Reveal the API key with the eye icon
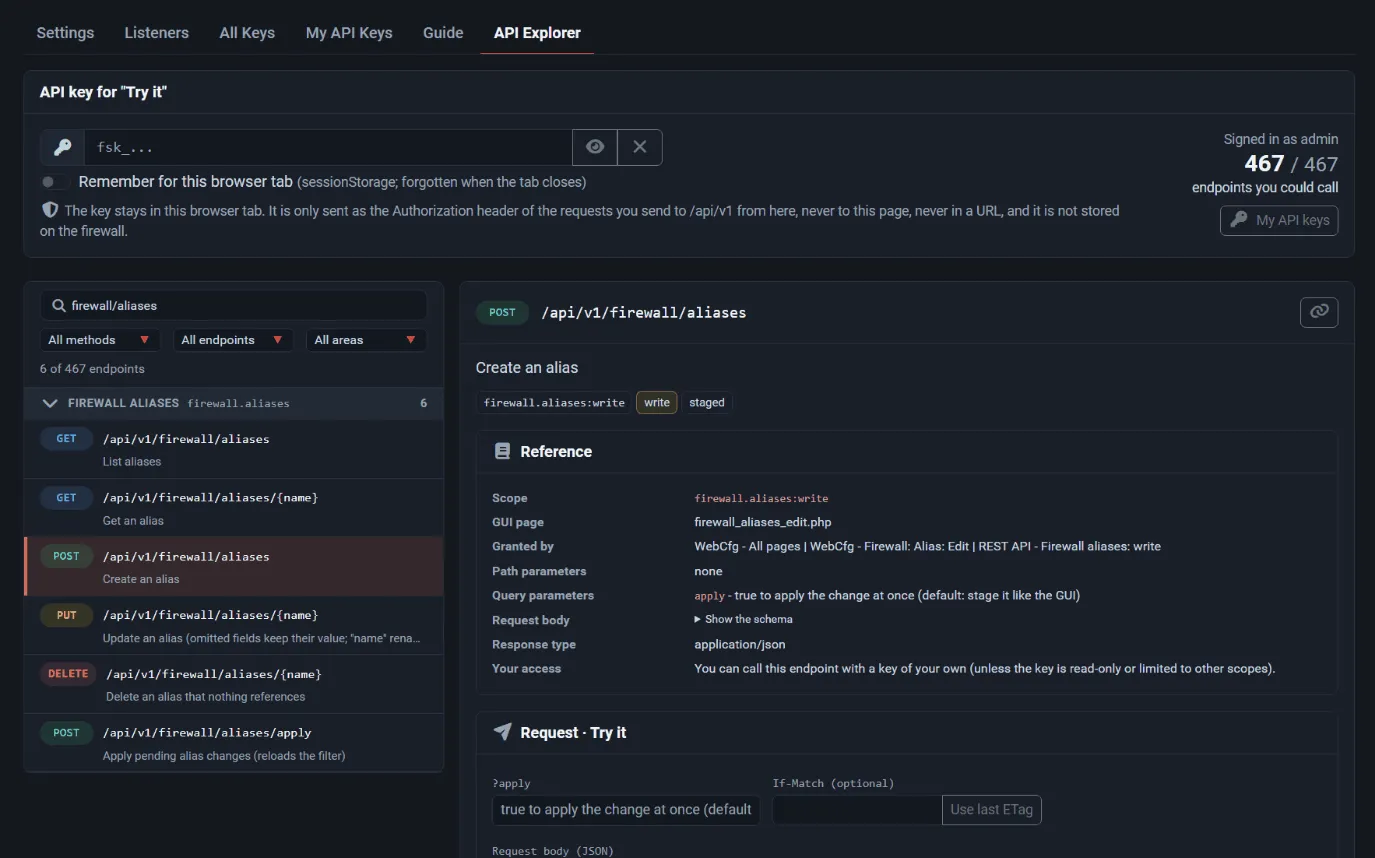The height and width of the screenshot is (858, 1375). pos(595,147)
